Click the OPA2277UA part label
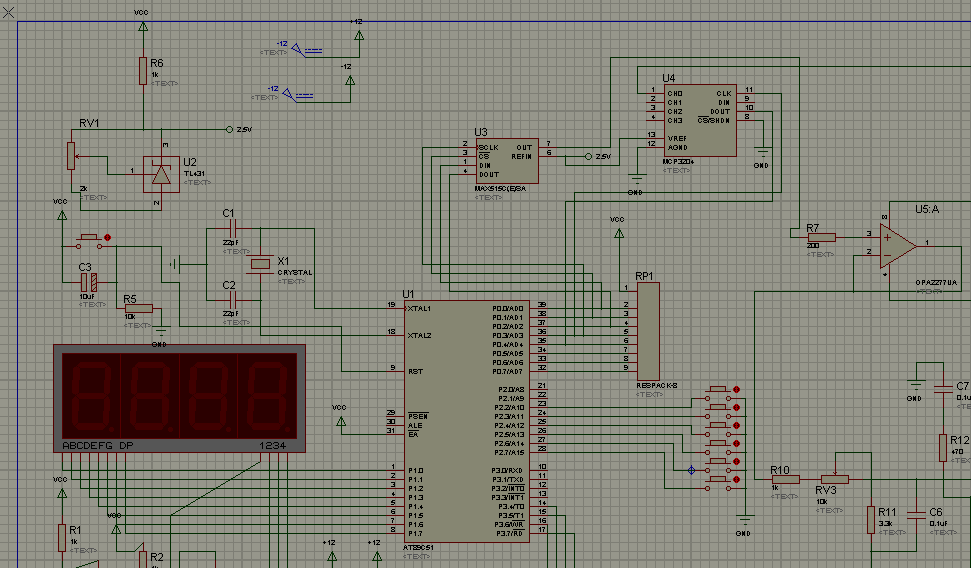The width and height of the screenshot is (971, 568). pyautogui.click(x=936, y=282)
